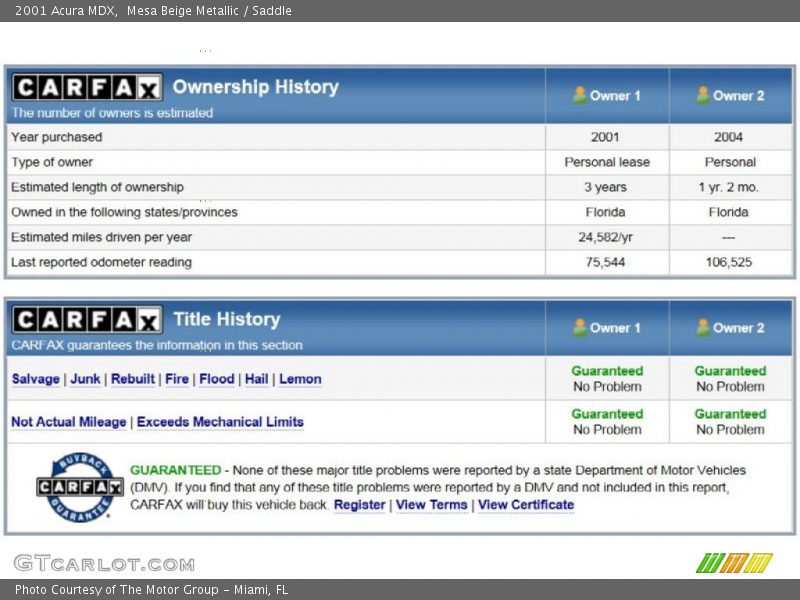The height and width of the screenshot is (600, 800).
Task: Select the Flood link
Action: [x=216, y=379]
